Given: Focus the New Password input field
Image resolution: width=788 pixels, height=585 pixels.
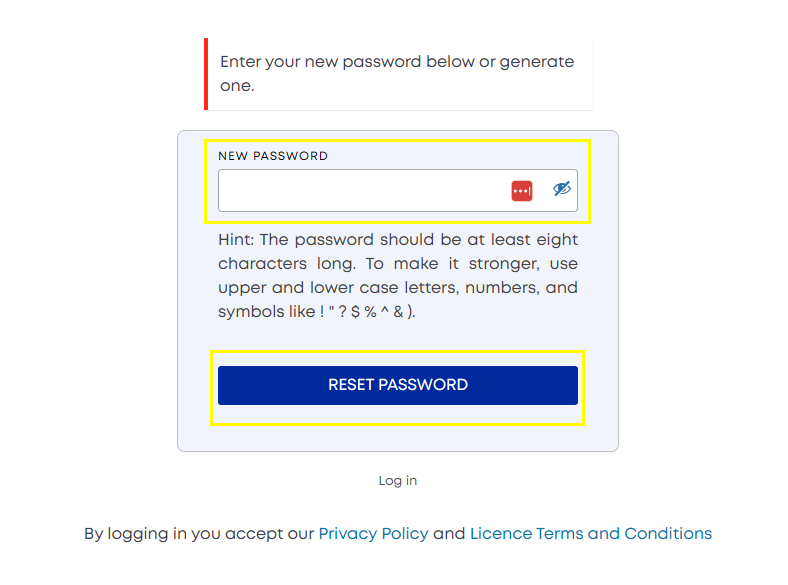Looking at the screenshot, I should coord(398,190).
